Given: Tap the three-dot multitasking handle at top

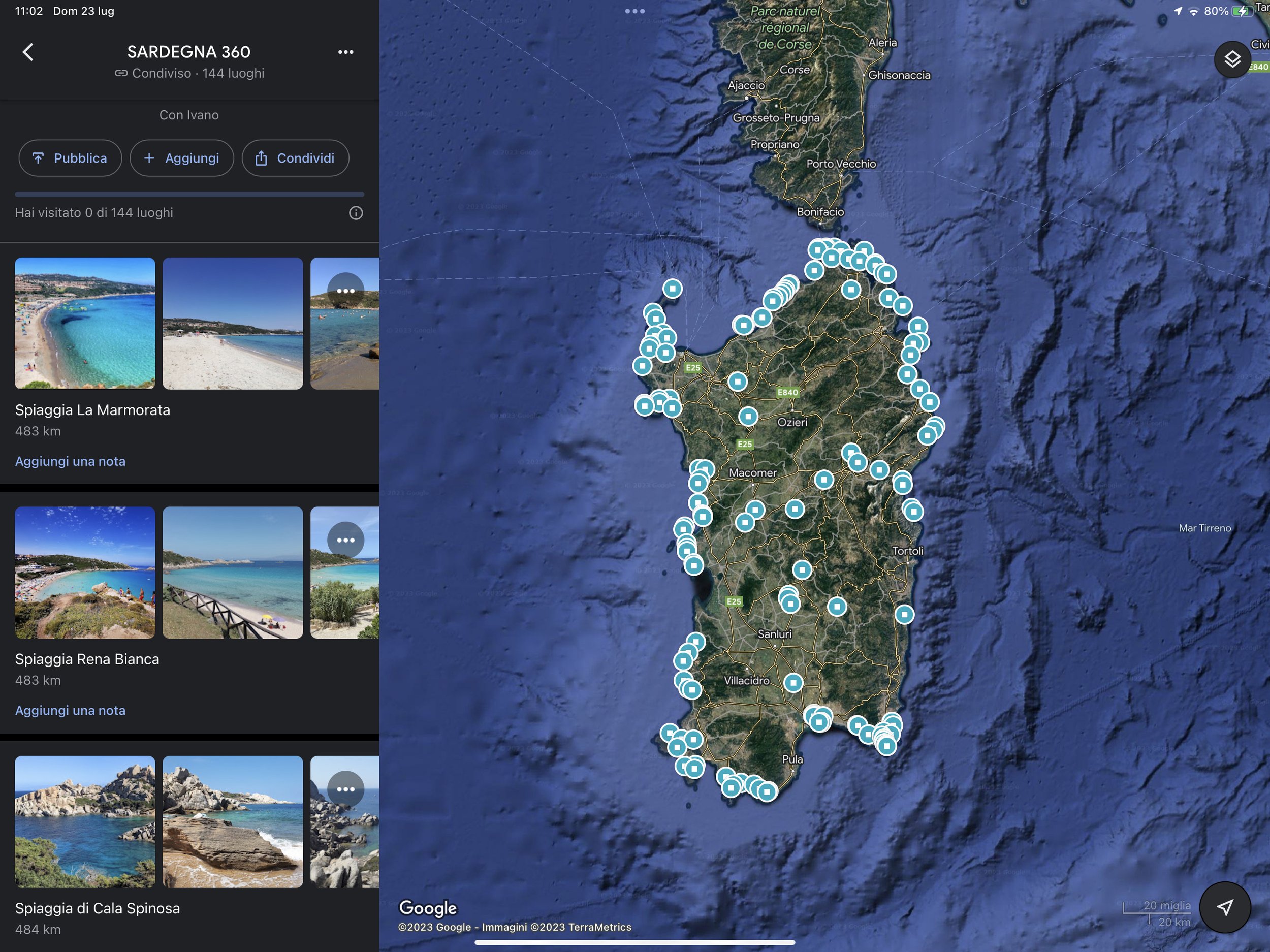Looking at the screenshot, I should point(634,11).
